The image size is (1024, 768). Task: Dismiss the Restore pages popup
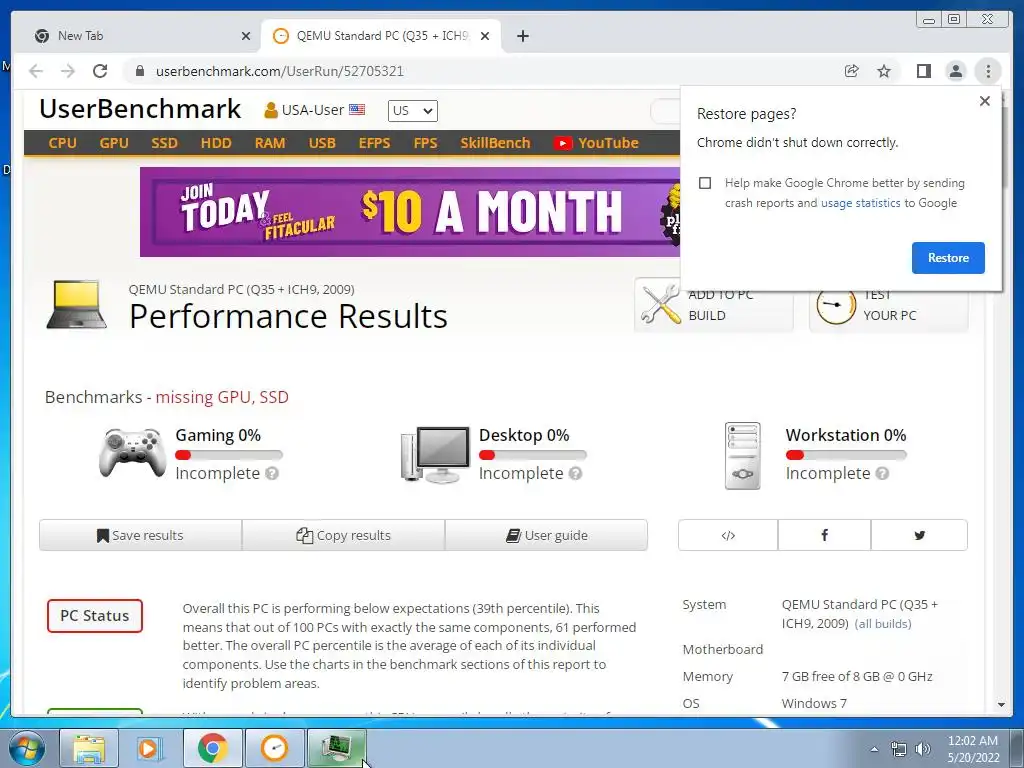click(x=985, y=101)
